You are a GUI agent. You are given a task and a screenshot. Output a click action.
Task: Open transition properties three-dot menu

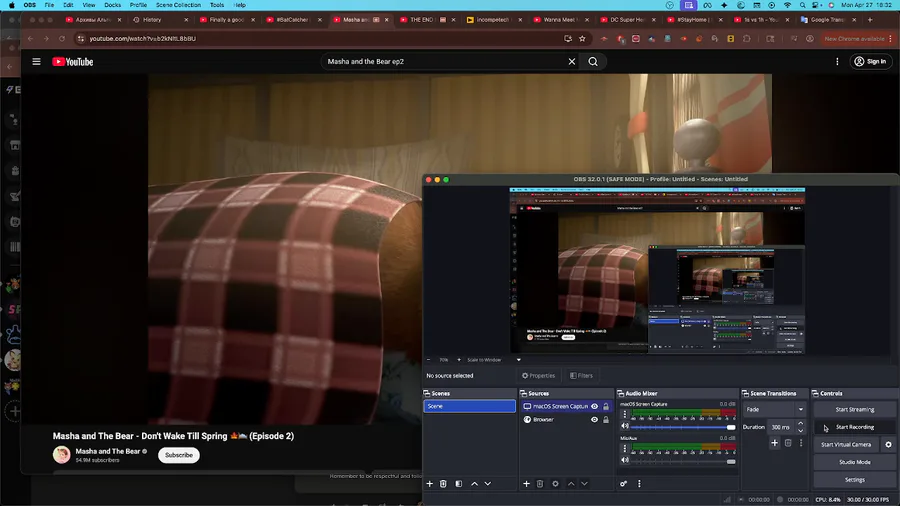pyautogui.click(x=801, y=443)
